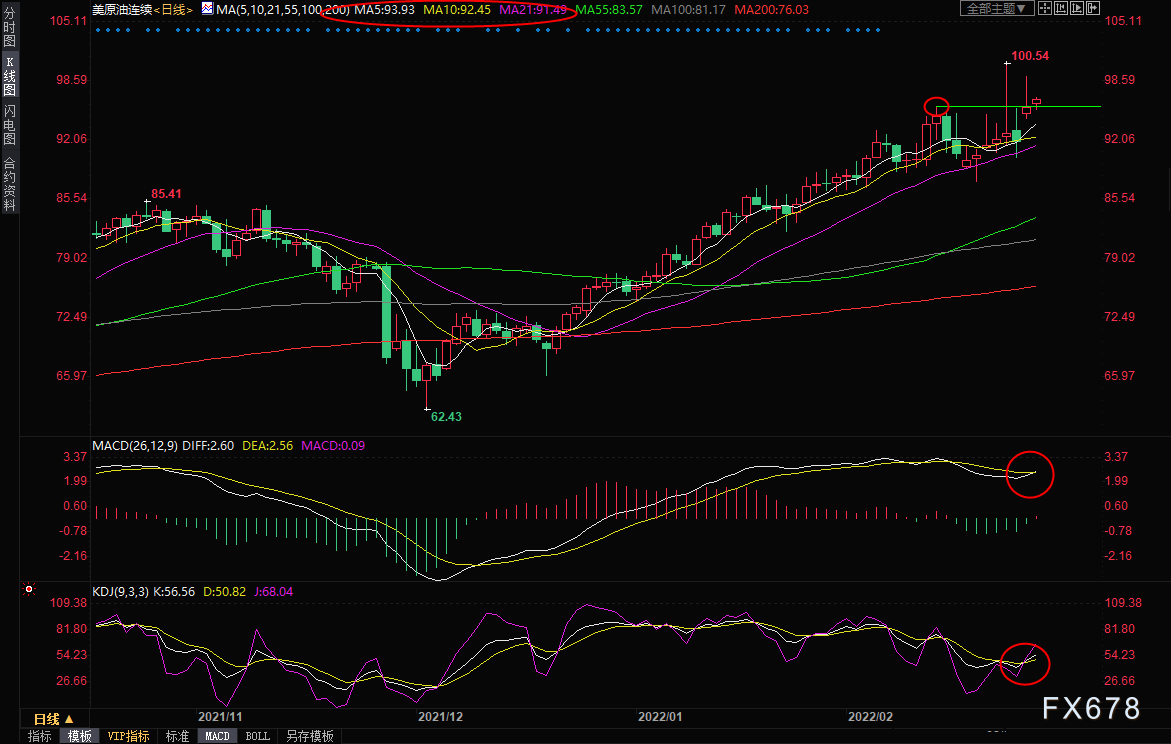This screenshot has height=744, width=1171.
Task: Click the 美原油连续 contract title
Action: (x=122, y=10)
